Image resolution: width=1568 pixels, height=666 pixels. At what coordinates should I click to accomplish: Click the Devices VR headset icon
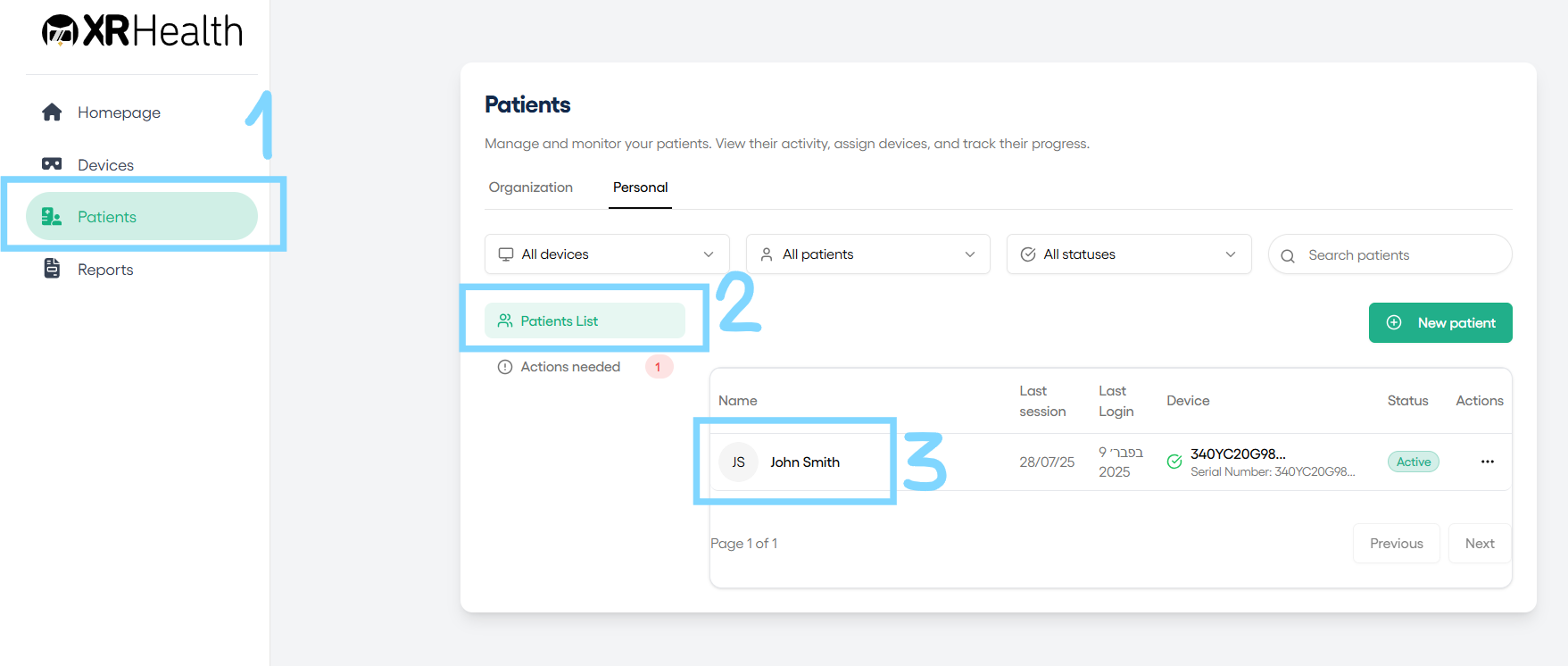point(52,163)
